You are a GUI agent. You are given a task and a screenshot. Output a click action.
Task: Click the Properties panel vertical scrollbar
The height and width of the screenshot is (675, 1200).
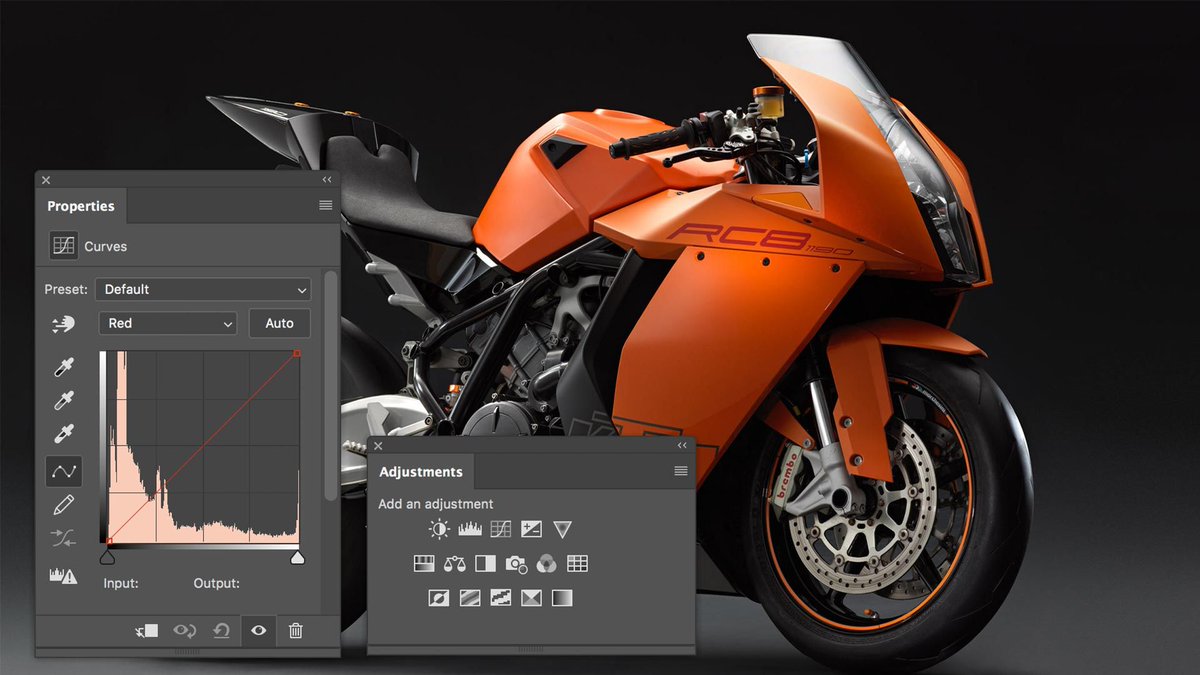pyautogui.click(x=330, y=385)
